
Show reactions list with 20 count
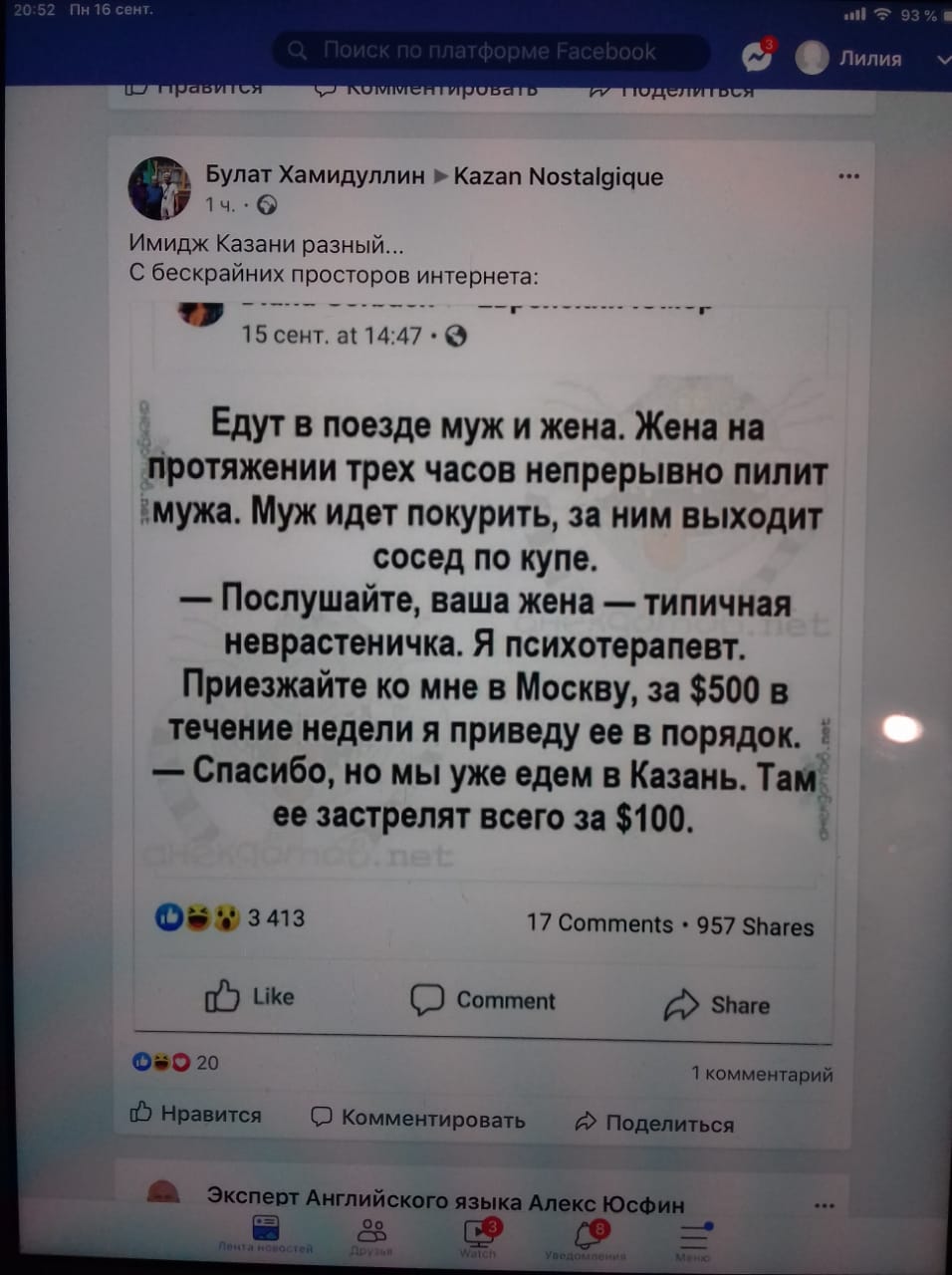[175, 1062]
